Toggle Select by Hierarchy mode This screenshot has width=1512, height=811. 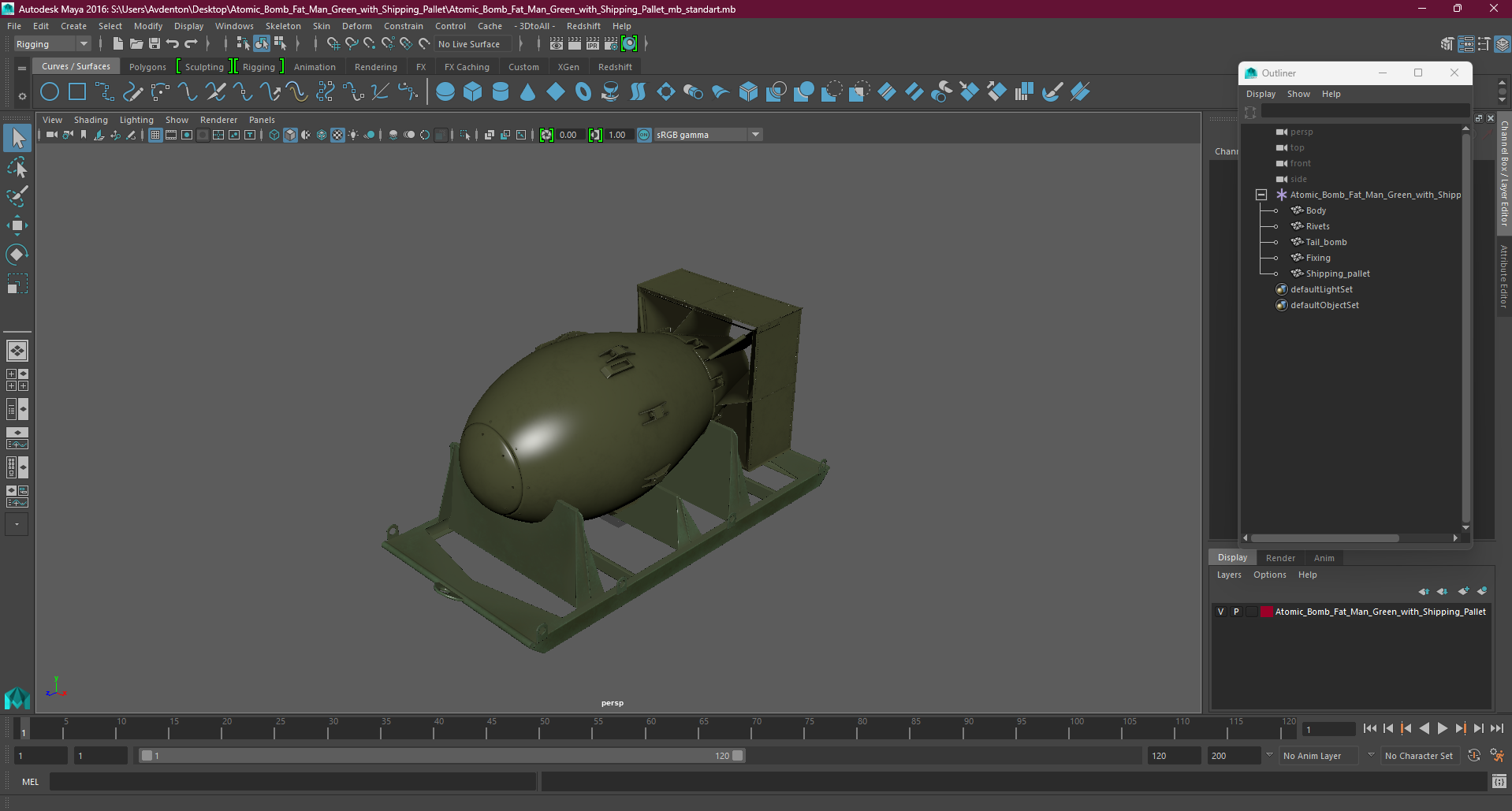point(243,44)
